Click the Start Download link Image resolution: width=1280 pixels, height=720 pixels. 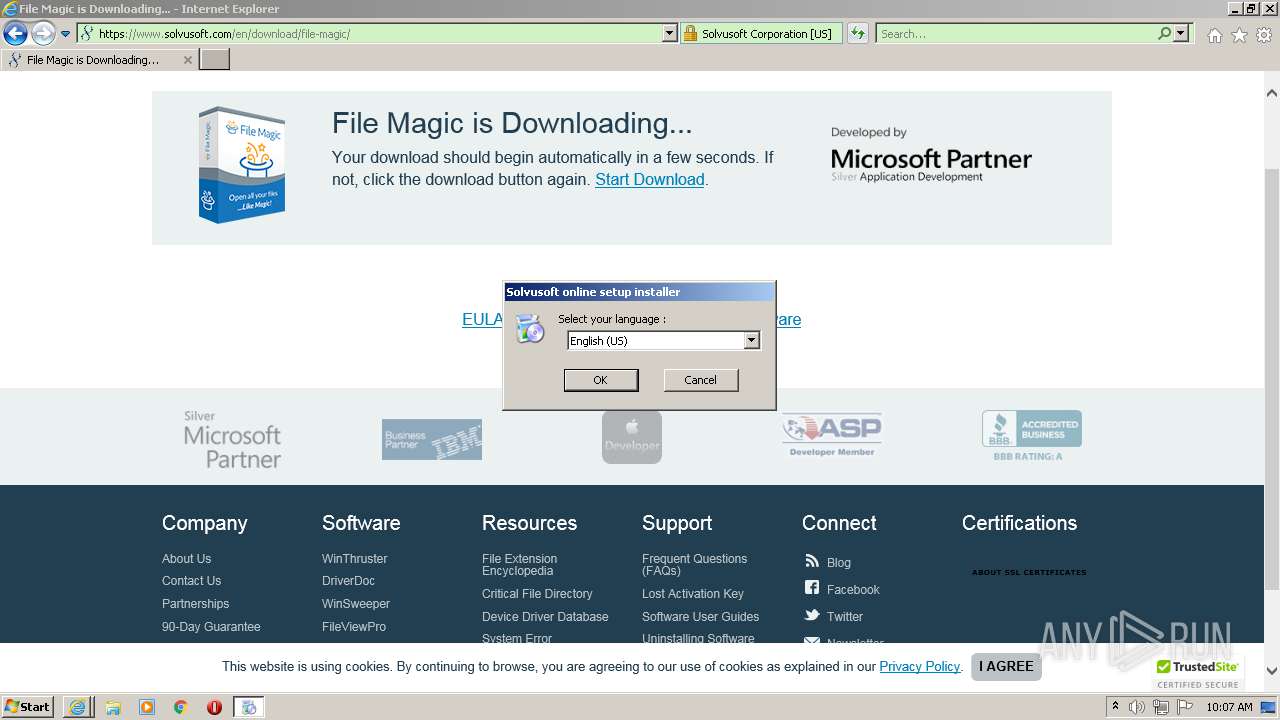point(650,180)
